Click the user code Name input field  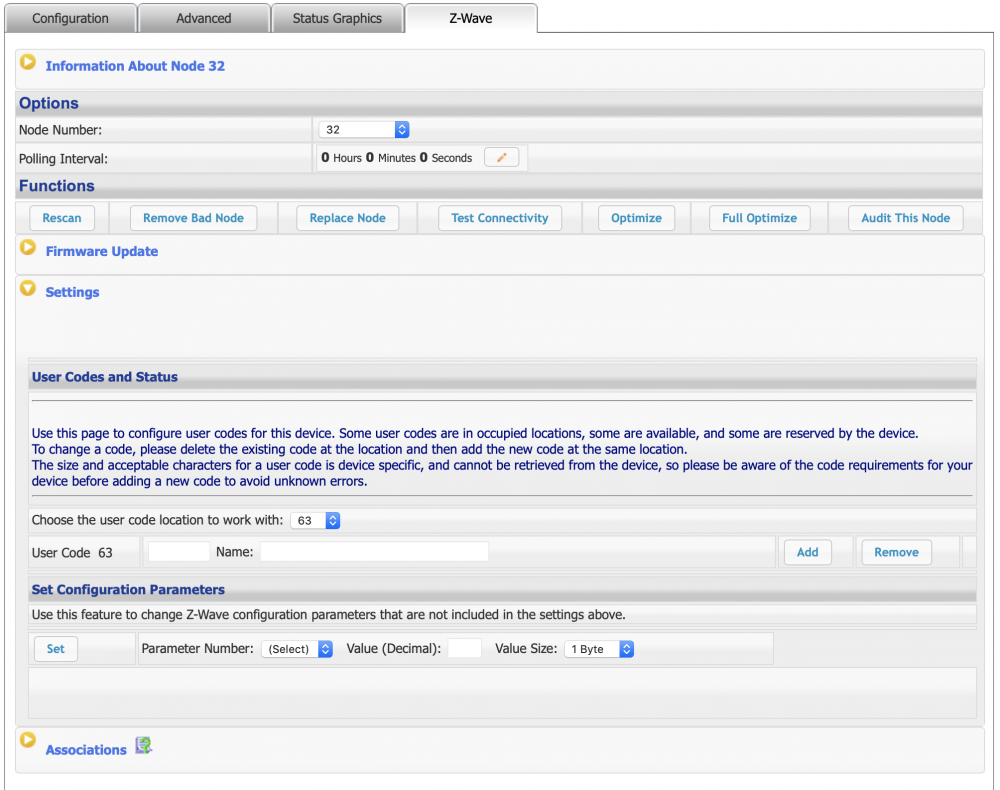[374, 552]
